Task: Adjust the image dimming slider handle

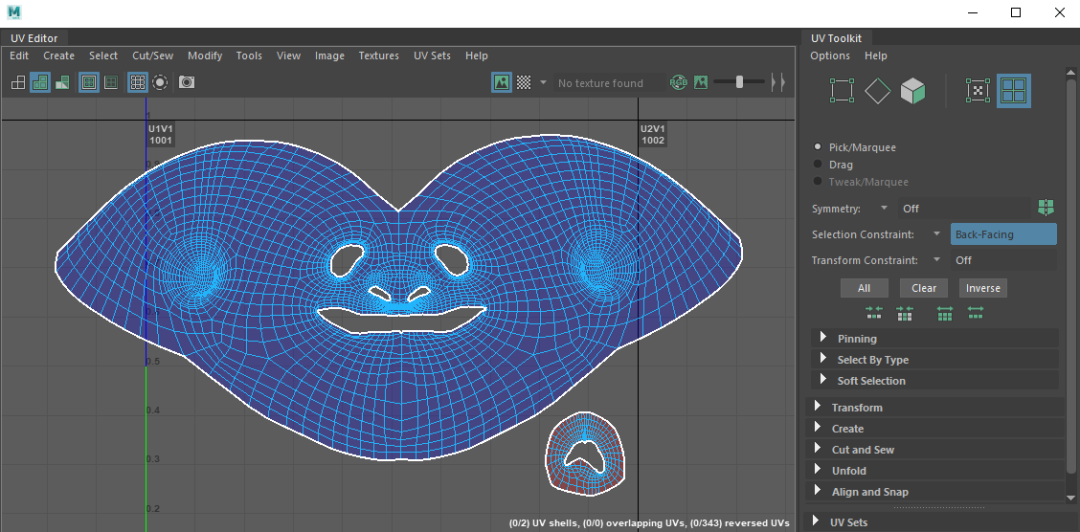Action: click(740, 82)
